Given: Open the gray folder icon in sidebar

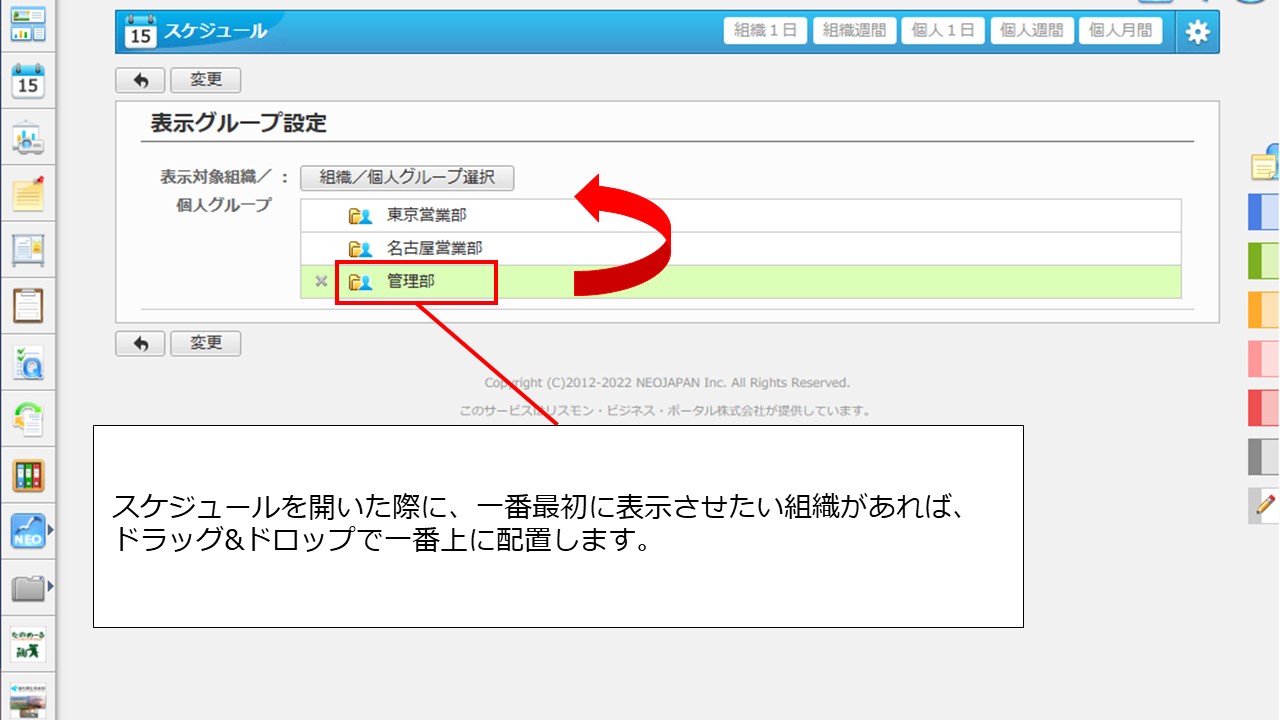Looking at the screenshot, I should tap(28, 588).
